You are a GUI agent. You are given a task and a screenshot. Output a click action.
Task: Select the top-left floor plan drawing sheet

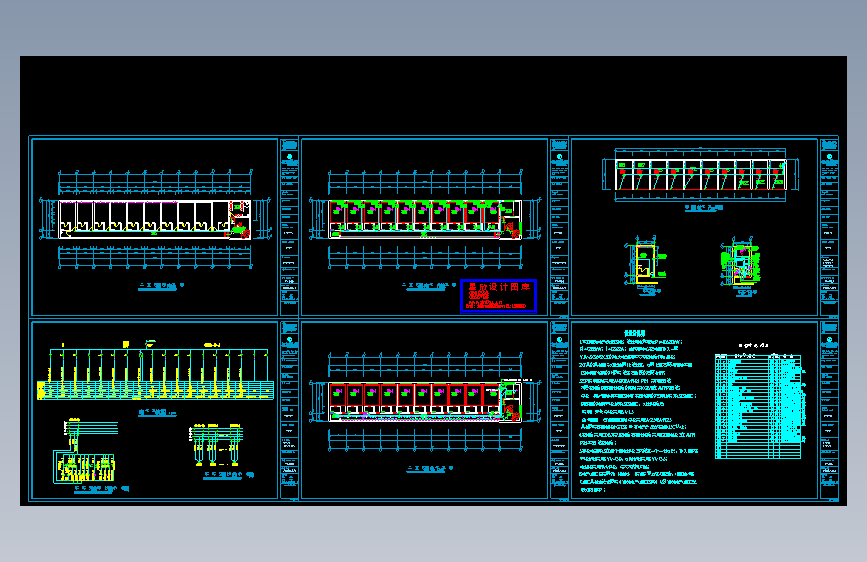[155, 227]
